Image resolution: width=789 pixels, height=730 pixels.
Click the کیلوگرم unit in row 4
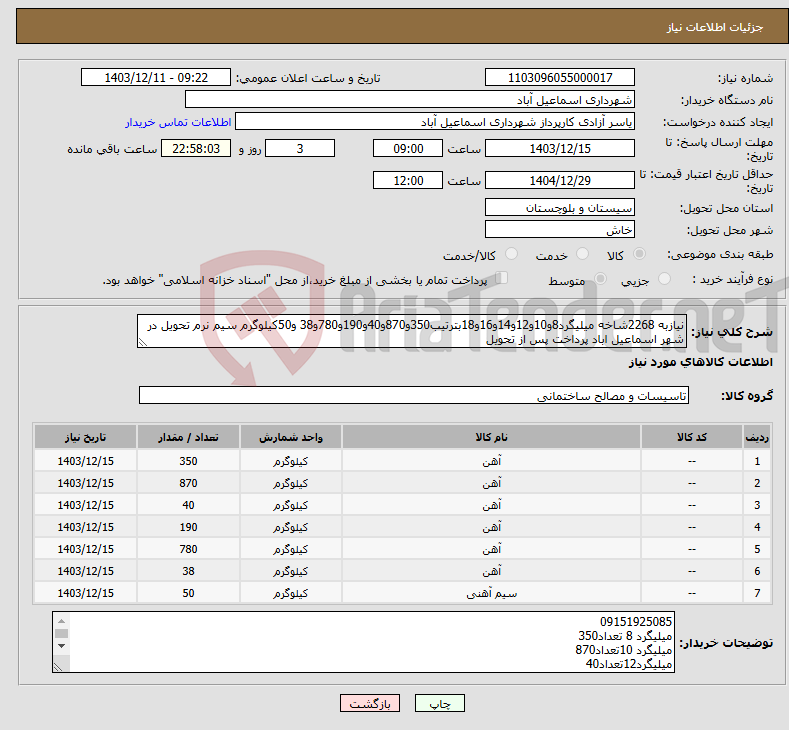(x=290, y=527)
